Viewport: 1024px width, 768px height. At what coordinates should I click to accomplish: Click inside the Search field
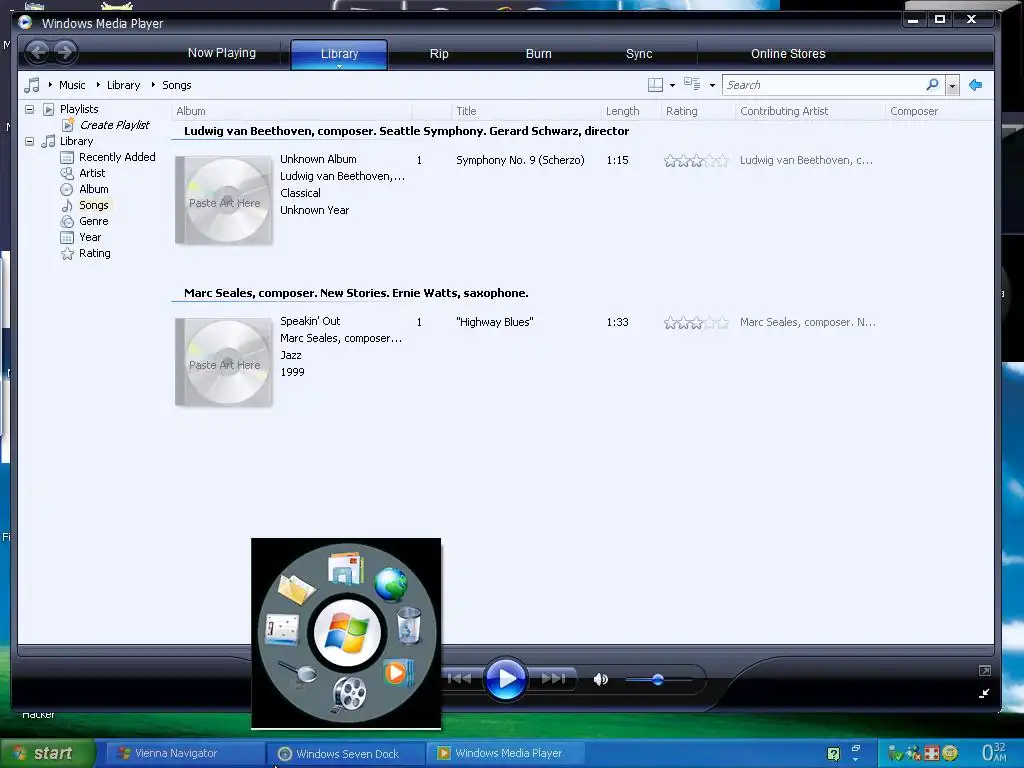tap(823, 85)
